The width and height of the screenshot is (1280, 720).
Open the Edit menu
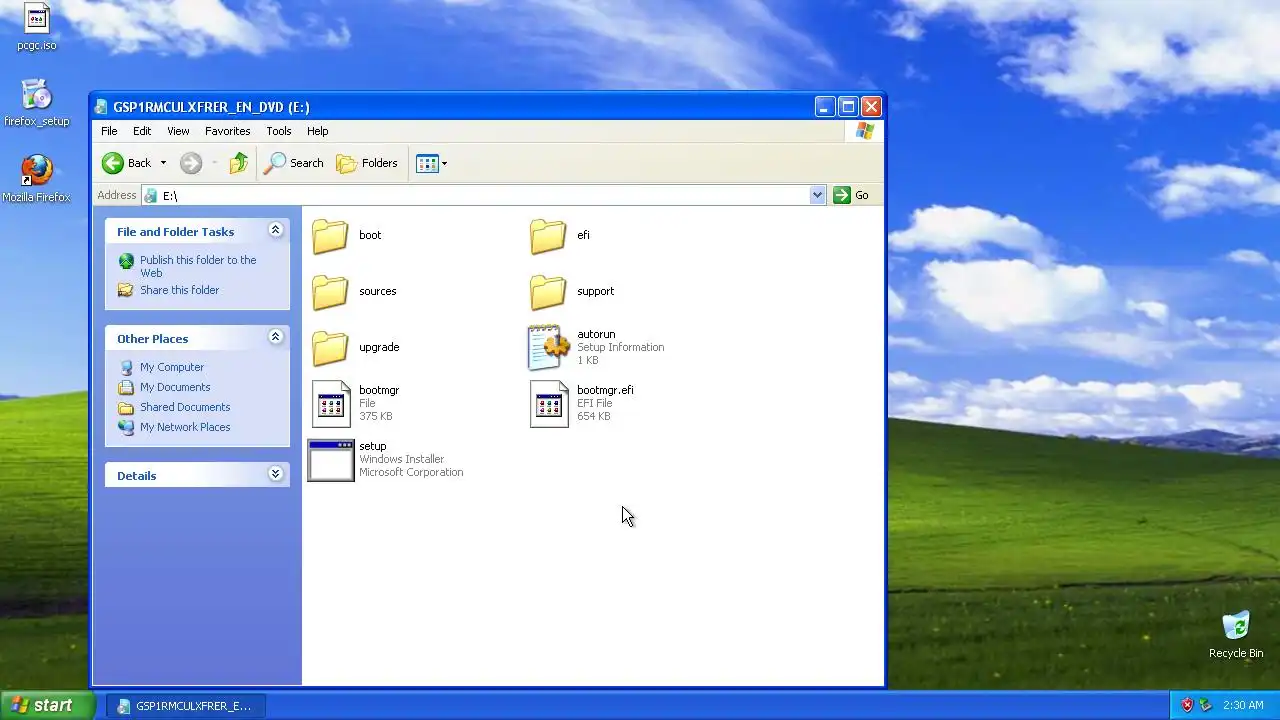coord(142,131)
